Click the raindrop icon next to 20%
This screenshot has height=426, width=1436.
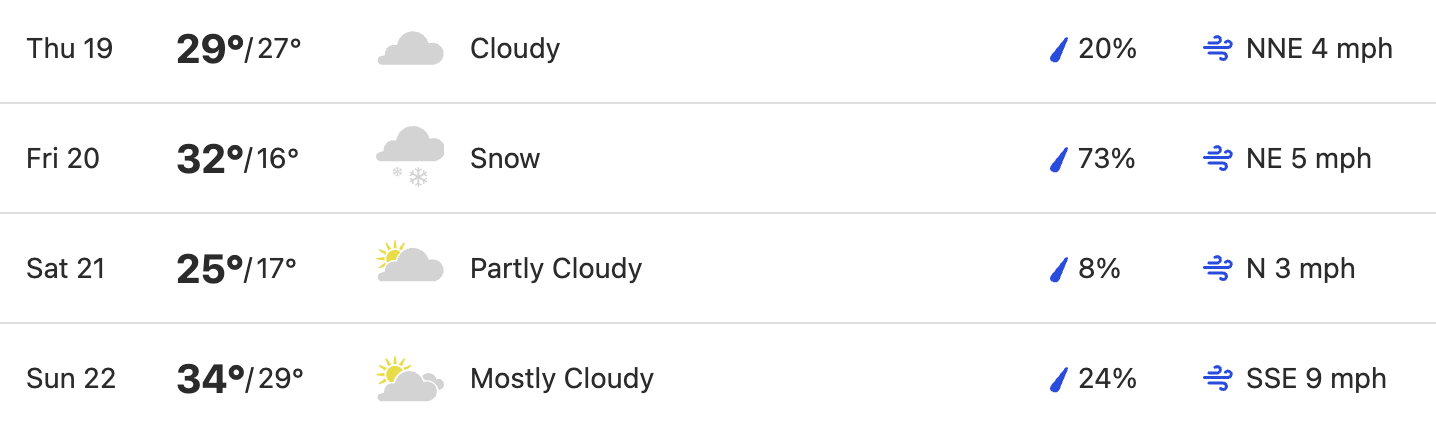coord(1059,49)
